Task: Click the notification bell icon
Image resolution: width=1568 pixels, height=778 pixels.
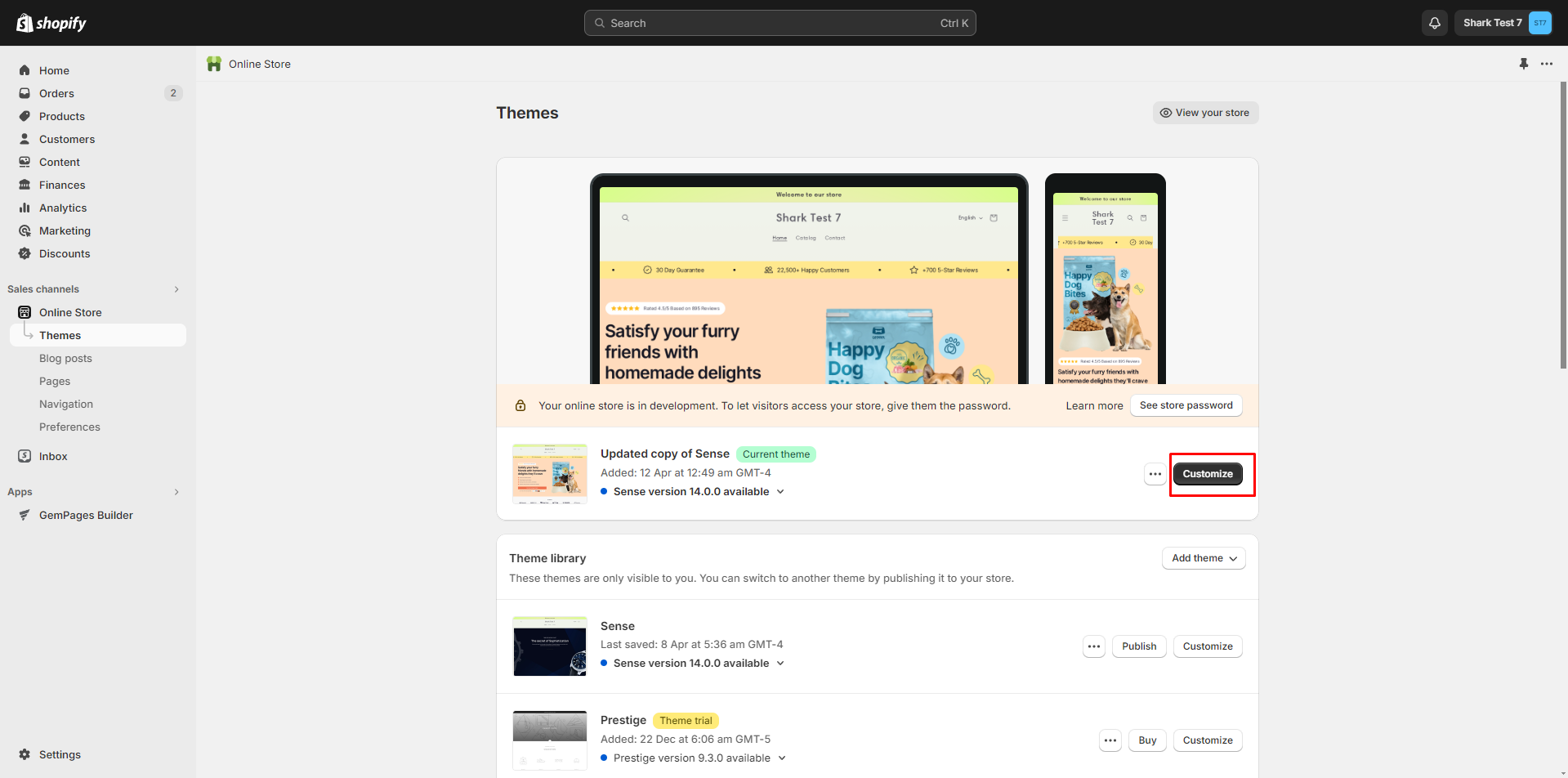Action: click(1434, 22)
